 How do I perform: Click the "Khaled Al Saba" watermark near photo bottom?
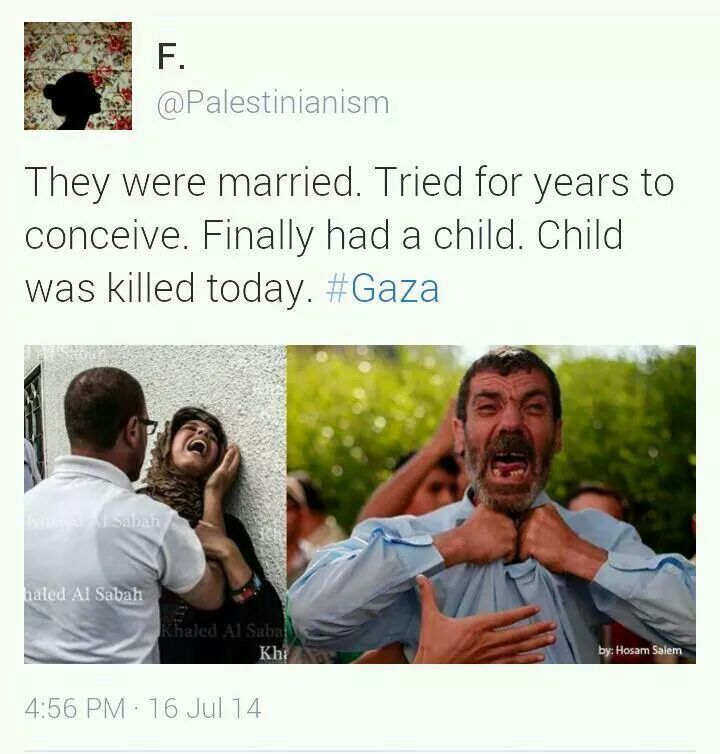pyautogui.click(x=223, y=631)
